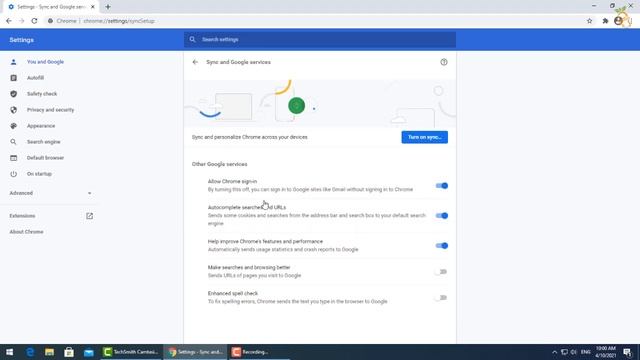Enable the Enhanced spell check toggle
The height and width of the screenshot is (360, 640).
[441, 298]
